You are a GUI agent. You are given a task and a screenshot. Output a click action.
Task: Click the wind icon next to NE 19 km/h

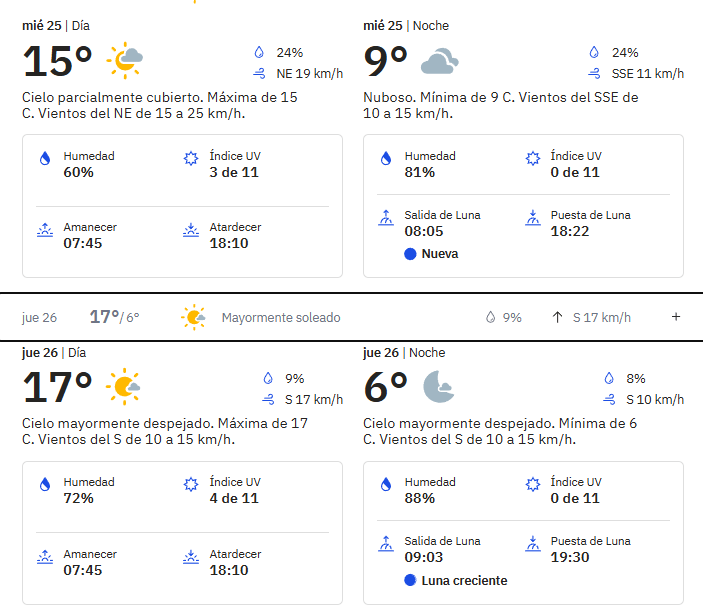(x=259, y=74)
